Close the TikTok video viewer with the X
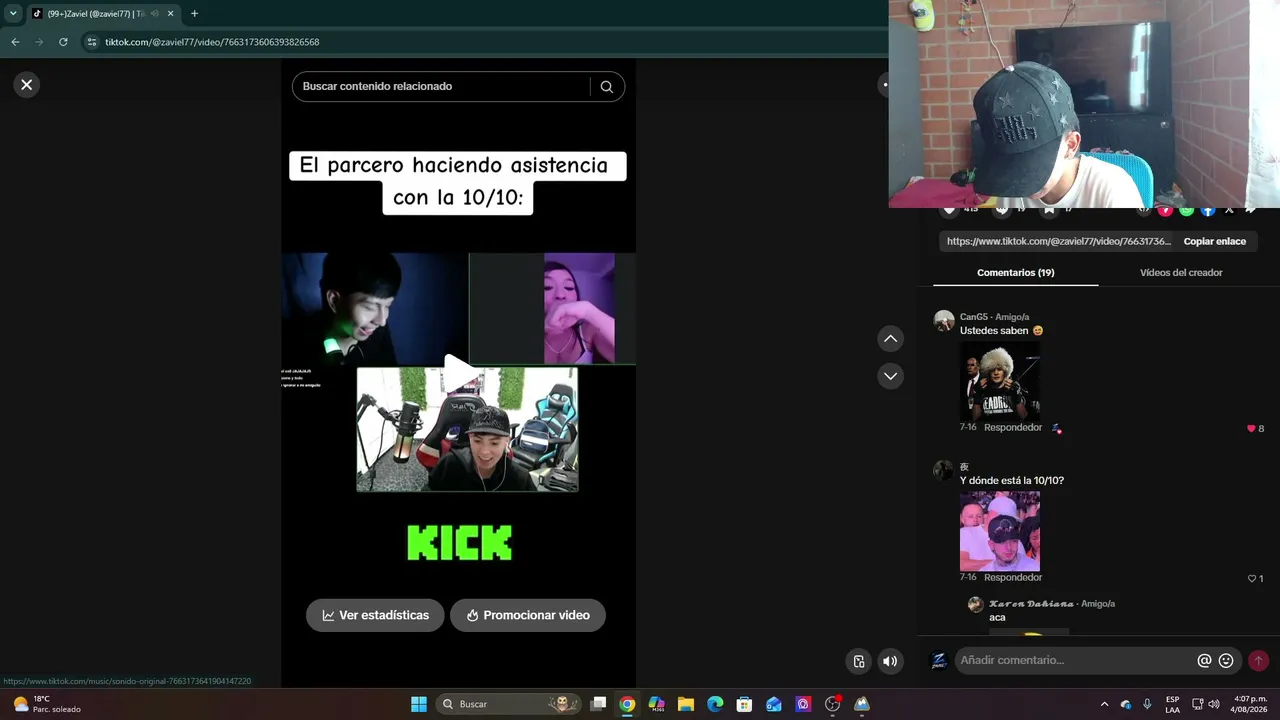This screenshot has width=1280, height=720. point(27,85)
